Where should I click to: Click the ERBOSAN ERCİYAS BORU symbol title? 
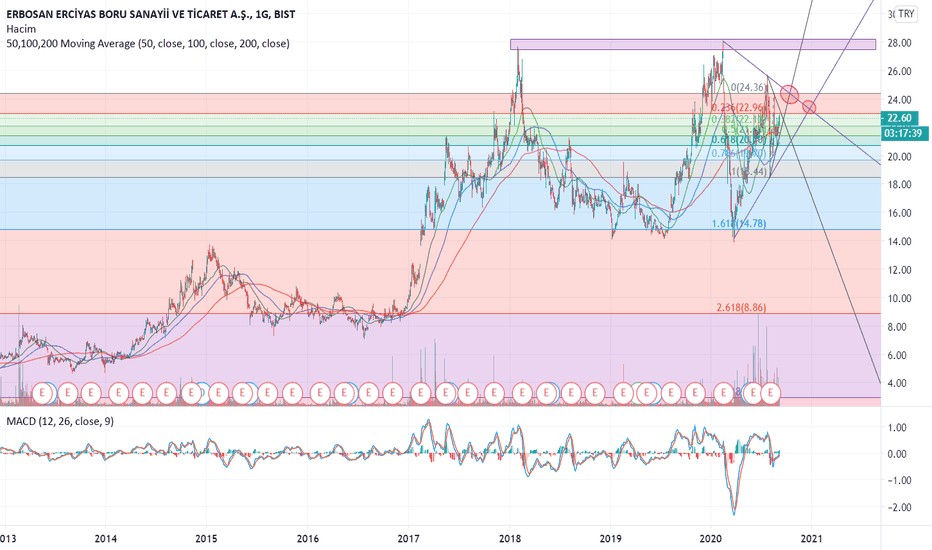(x=150, y=14)
